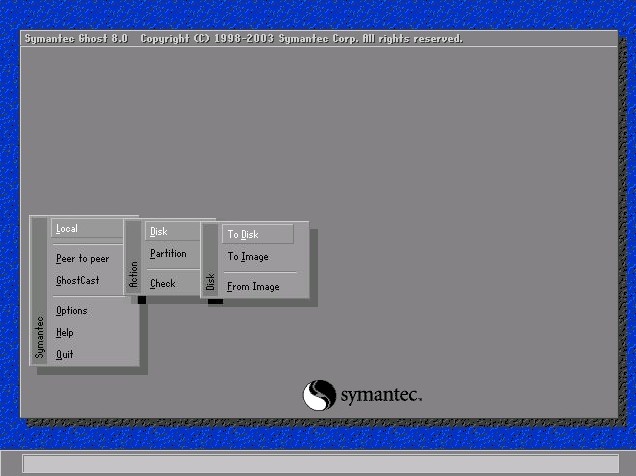This screenshot has height=476, width=636.
Task: Click the From Image option
Action: tap(254, 287)
